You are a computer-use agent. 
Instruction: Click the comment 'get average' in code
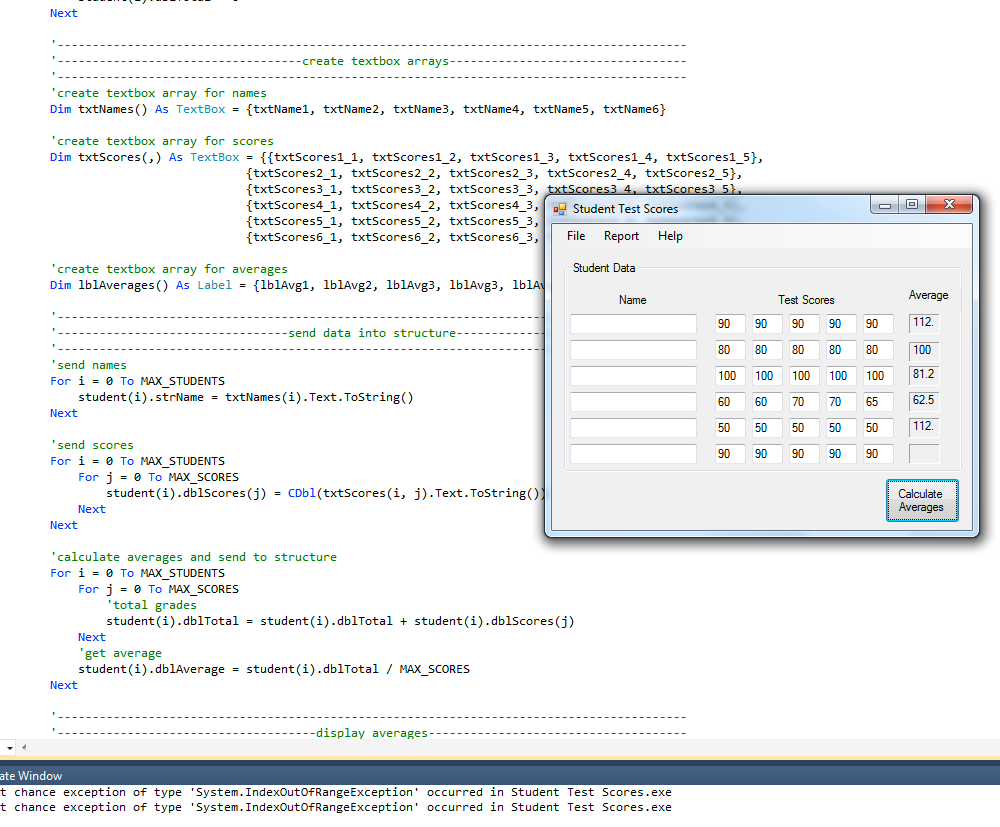click(x=120, y=653)
